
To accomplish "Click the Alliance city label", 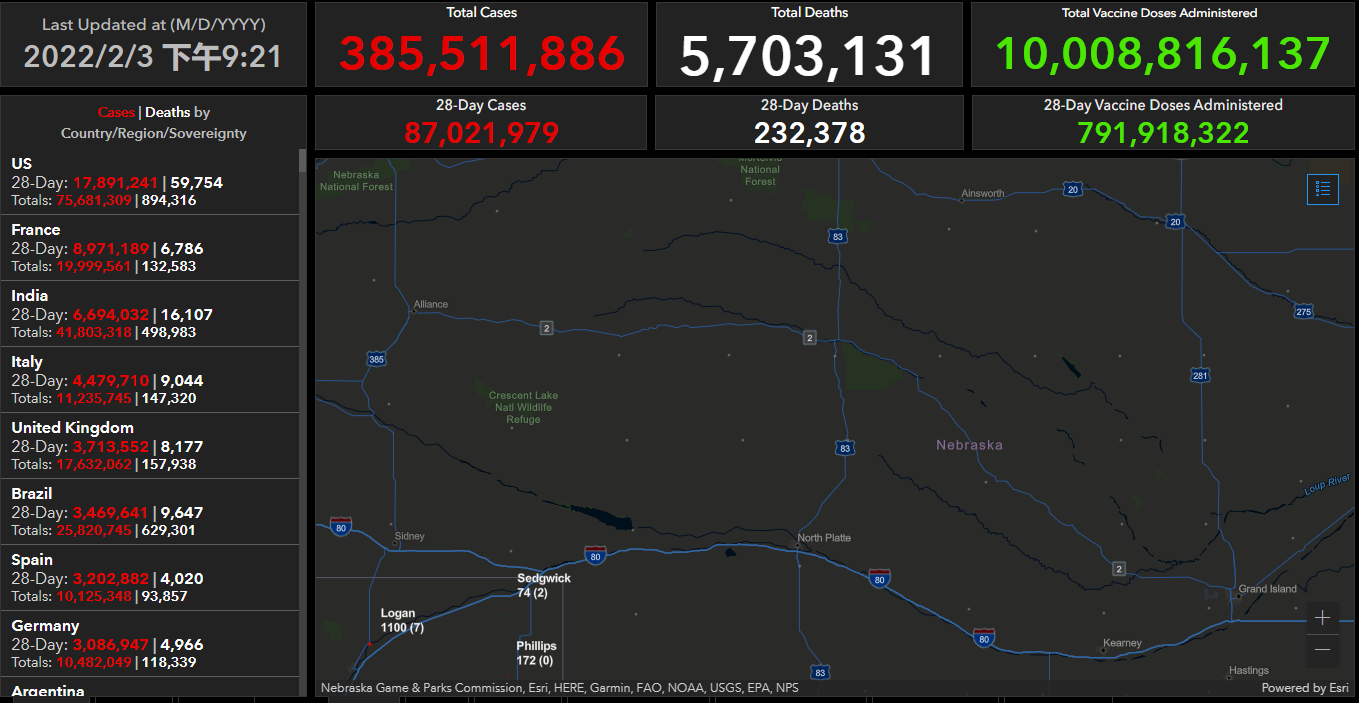I will click(x=431, y=304).
